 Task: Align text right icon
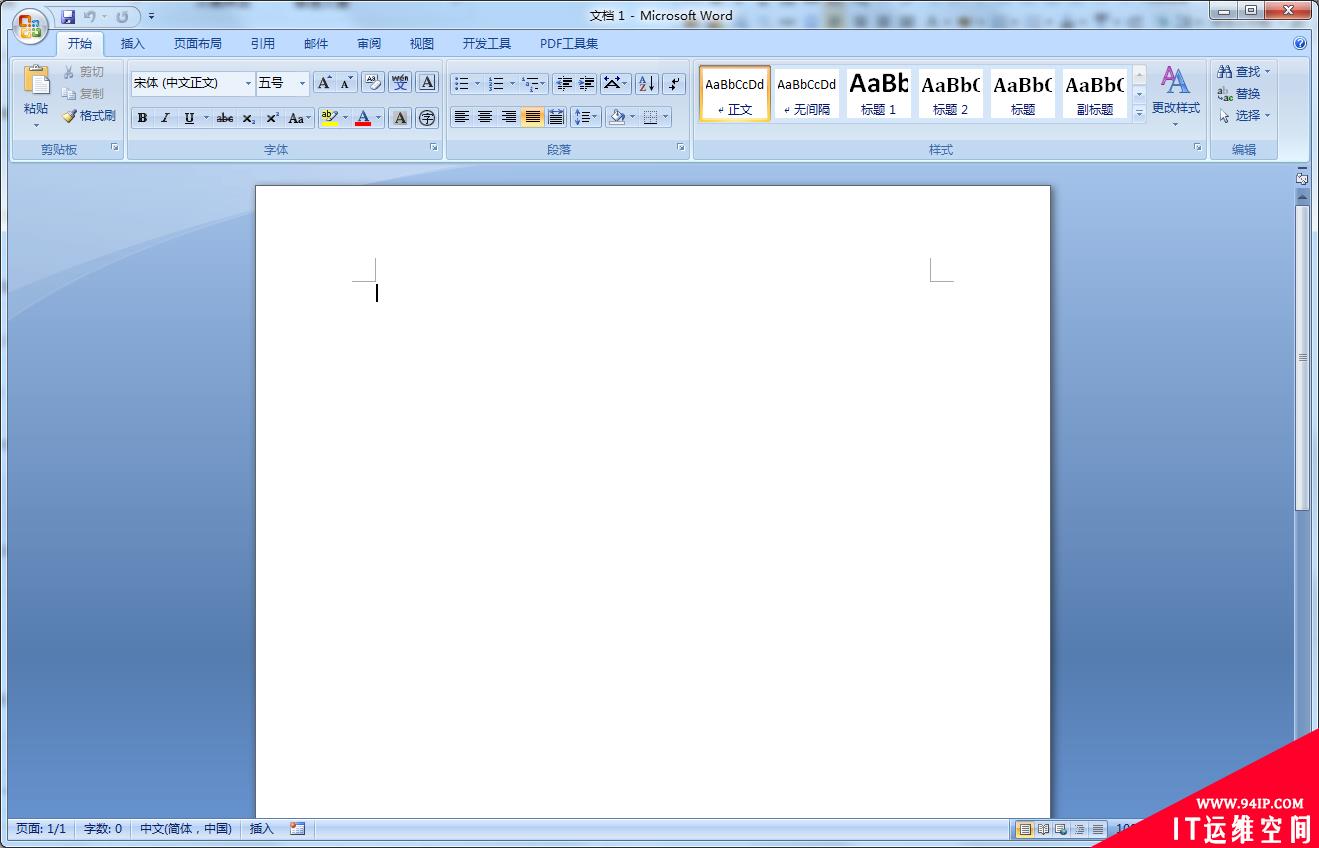pyautogui.click(x=509, y=117)
